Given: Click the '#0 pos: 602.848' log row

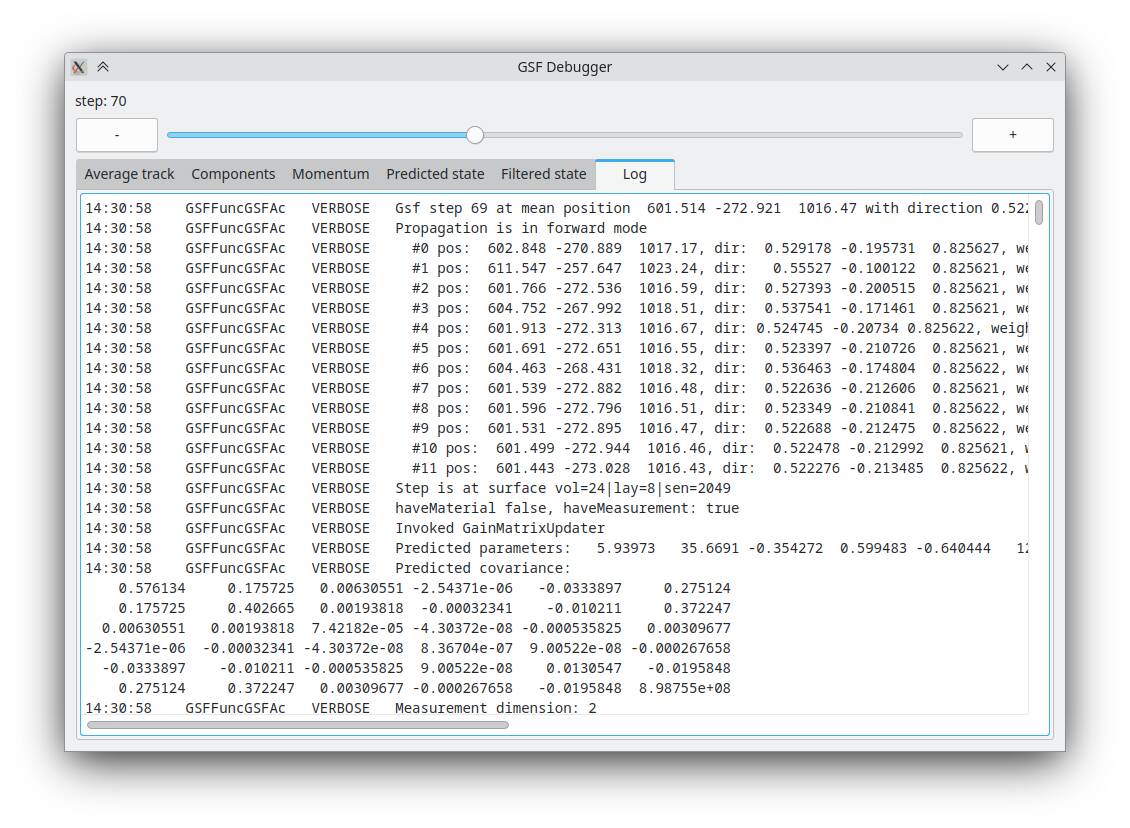Looking at the screenshot, I should (x=556, y=248).
